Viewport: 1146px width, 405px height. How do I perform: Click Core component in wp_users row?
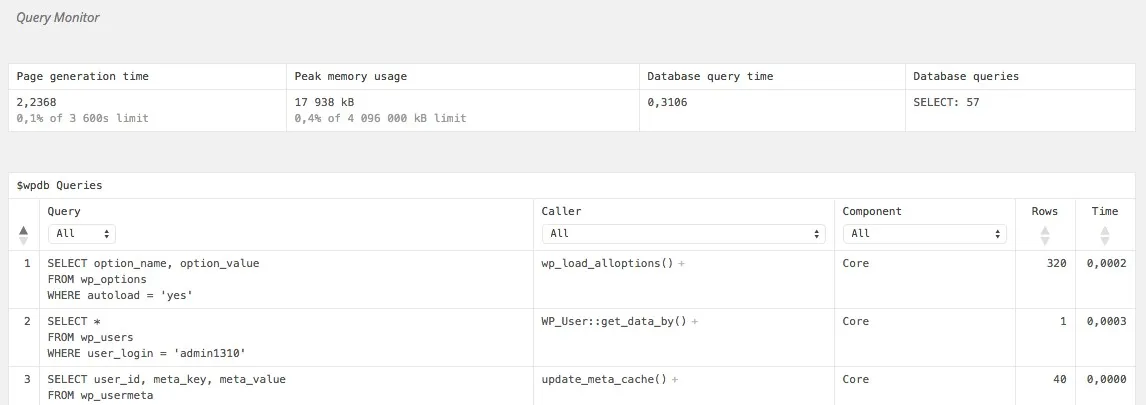coord(856,321)
